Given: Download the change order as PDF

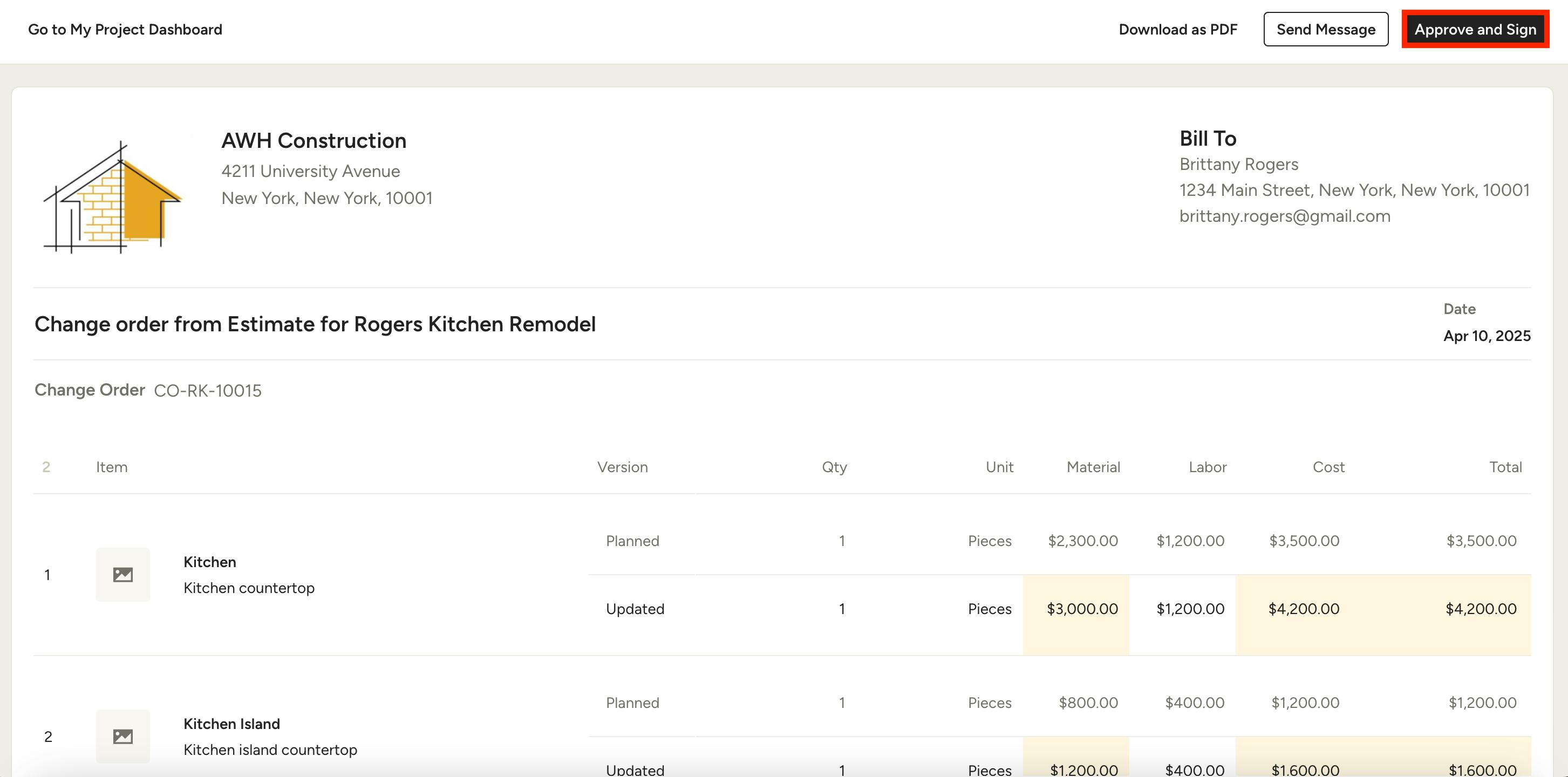Looking at the screenshot, I should pos(1177,29).
